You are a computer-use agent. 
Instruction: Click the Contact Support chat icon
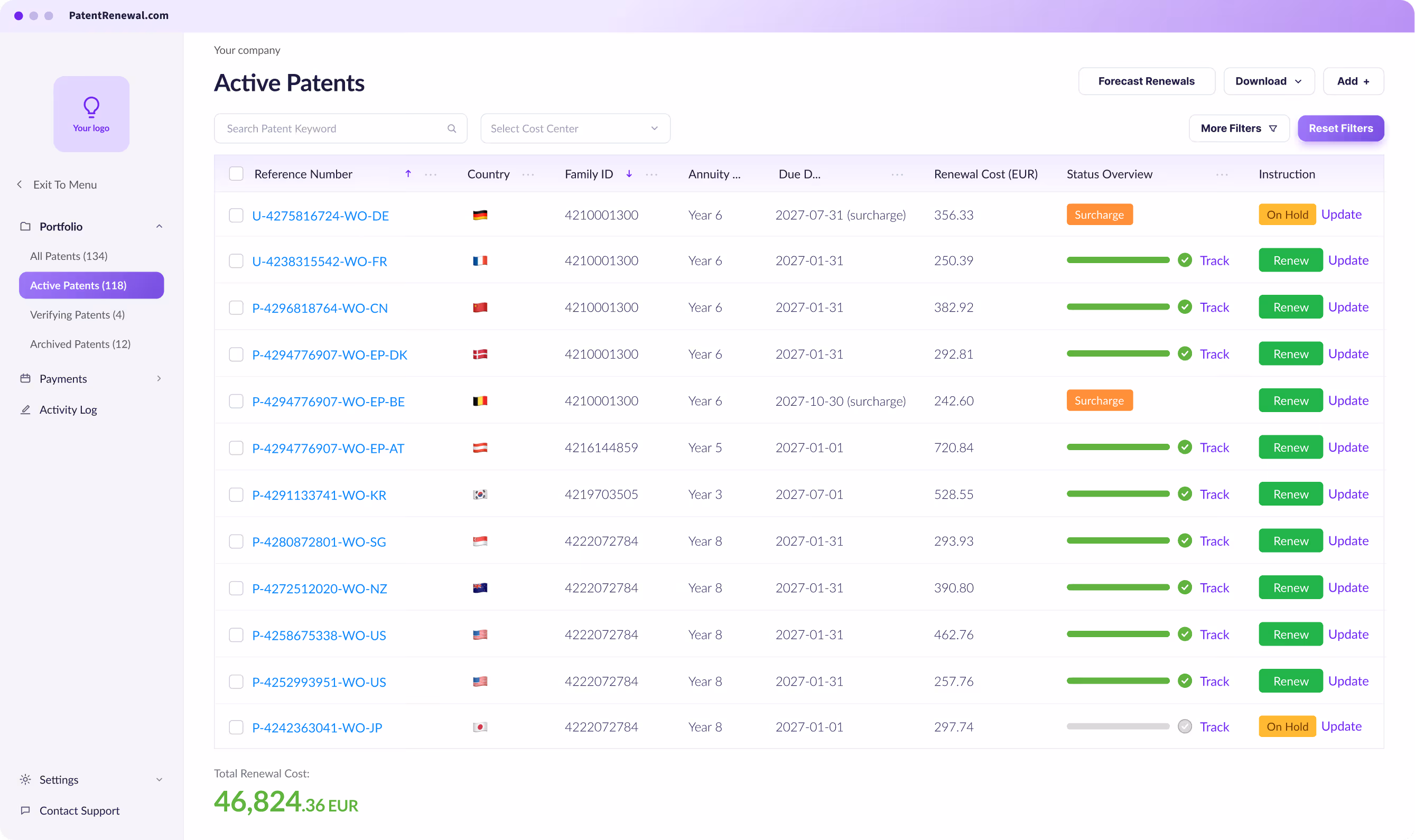coord(25,810)
